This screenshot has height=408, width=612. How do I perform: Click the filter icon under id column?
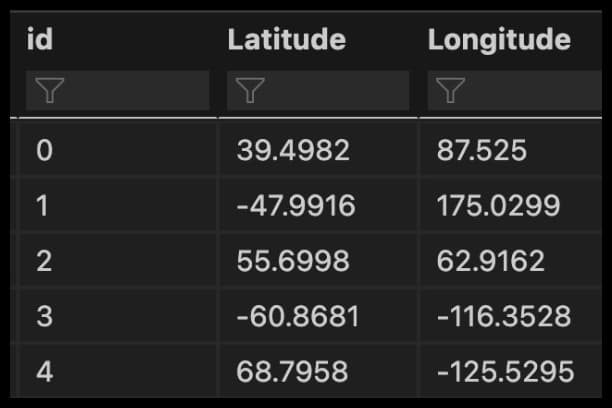49,92
